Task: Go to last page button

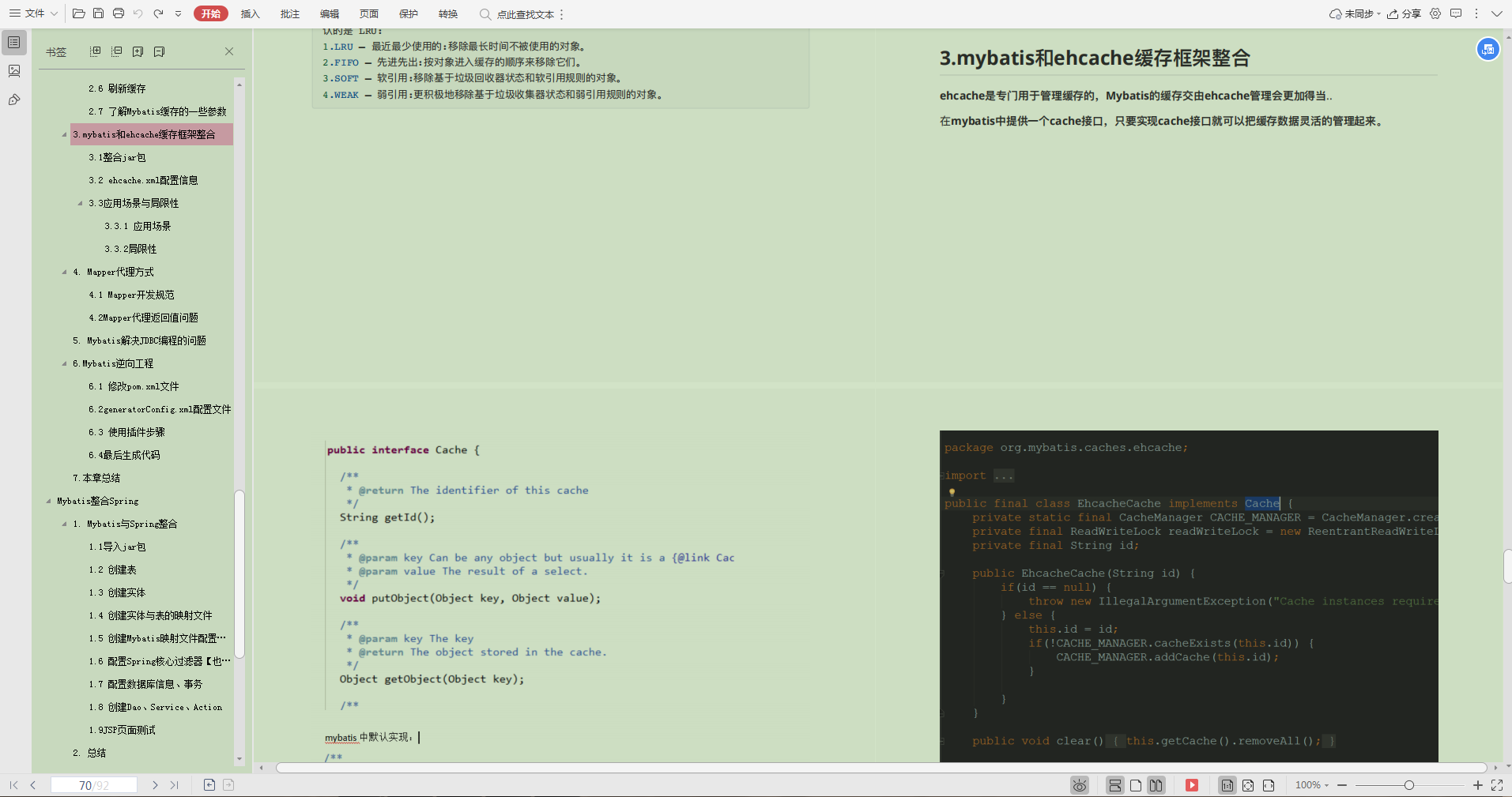Action: point(175,785)
